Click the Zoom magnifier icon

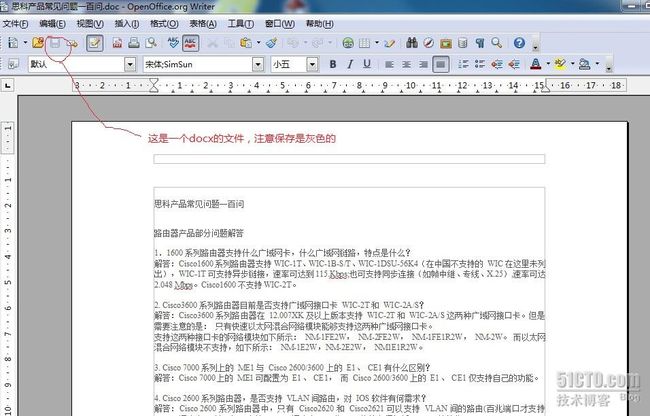[x=497, y=43]
